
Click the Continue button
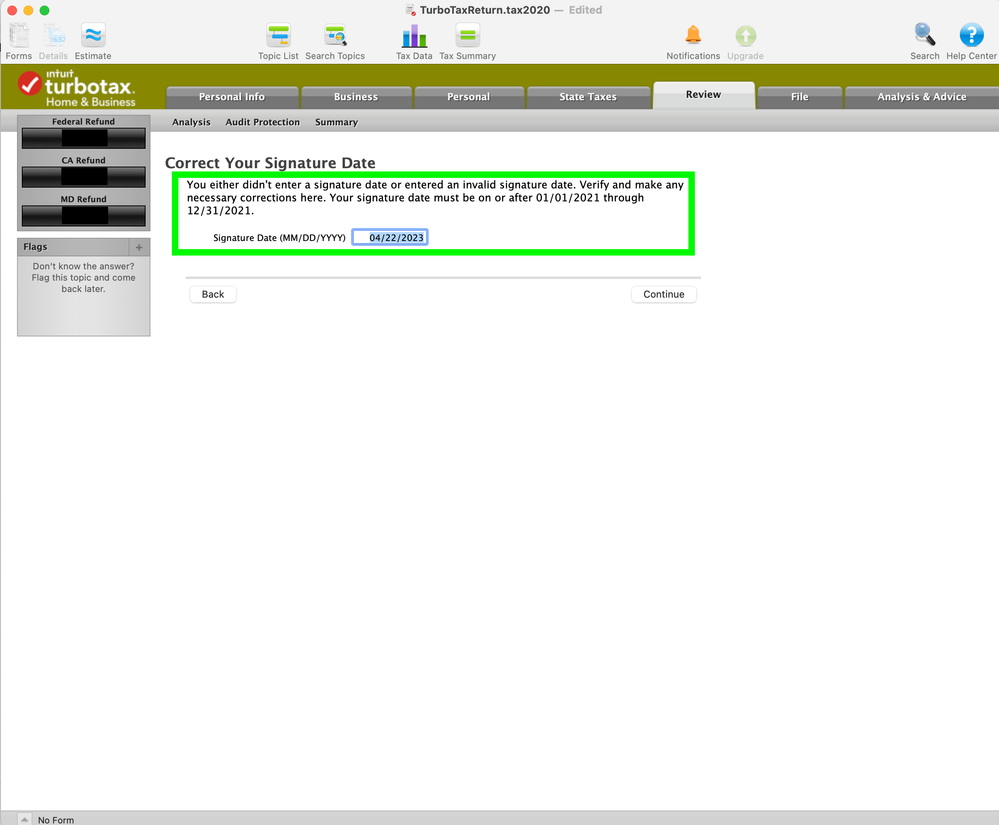tap(664, 294)
